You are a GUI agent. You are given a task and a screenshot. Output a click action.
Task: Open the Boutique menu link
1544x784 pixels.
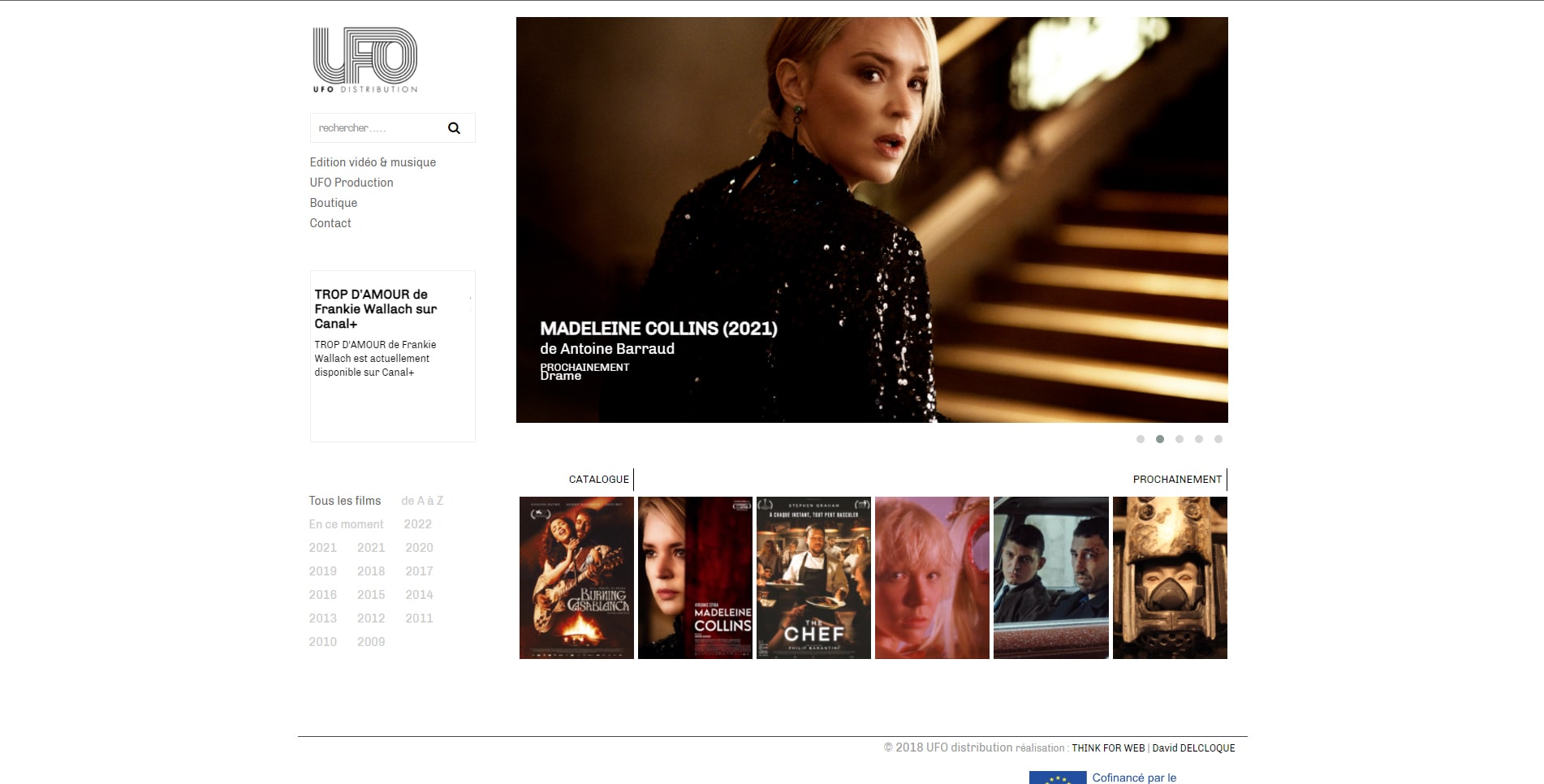[x=334, y=203]
